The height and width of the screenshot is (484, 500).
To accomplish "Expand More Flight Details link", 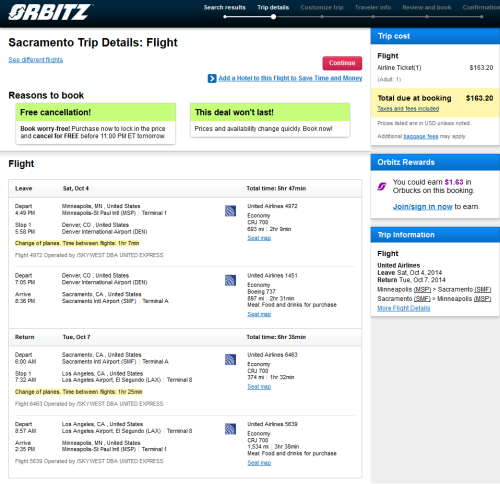I will 404,308.
